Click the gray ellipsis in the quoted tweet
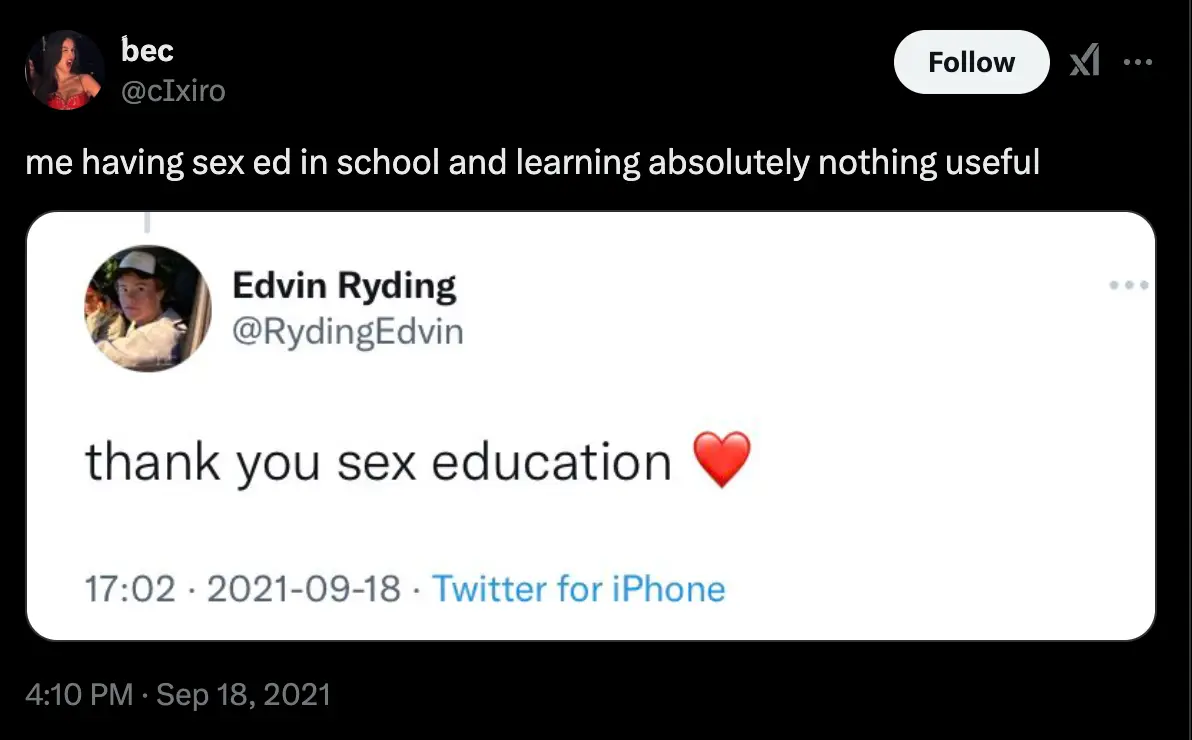 (1130, 285)
